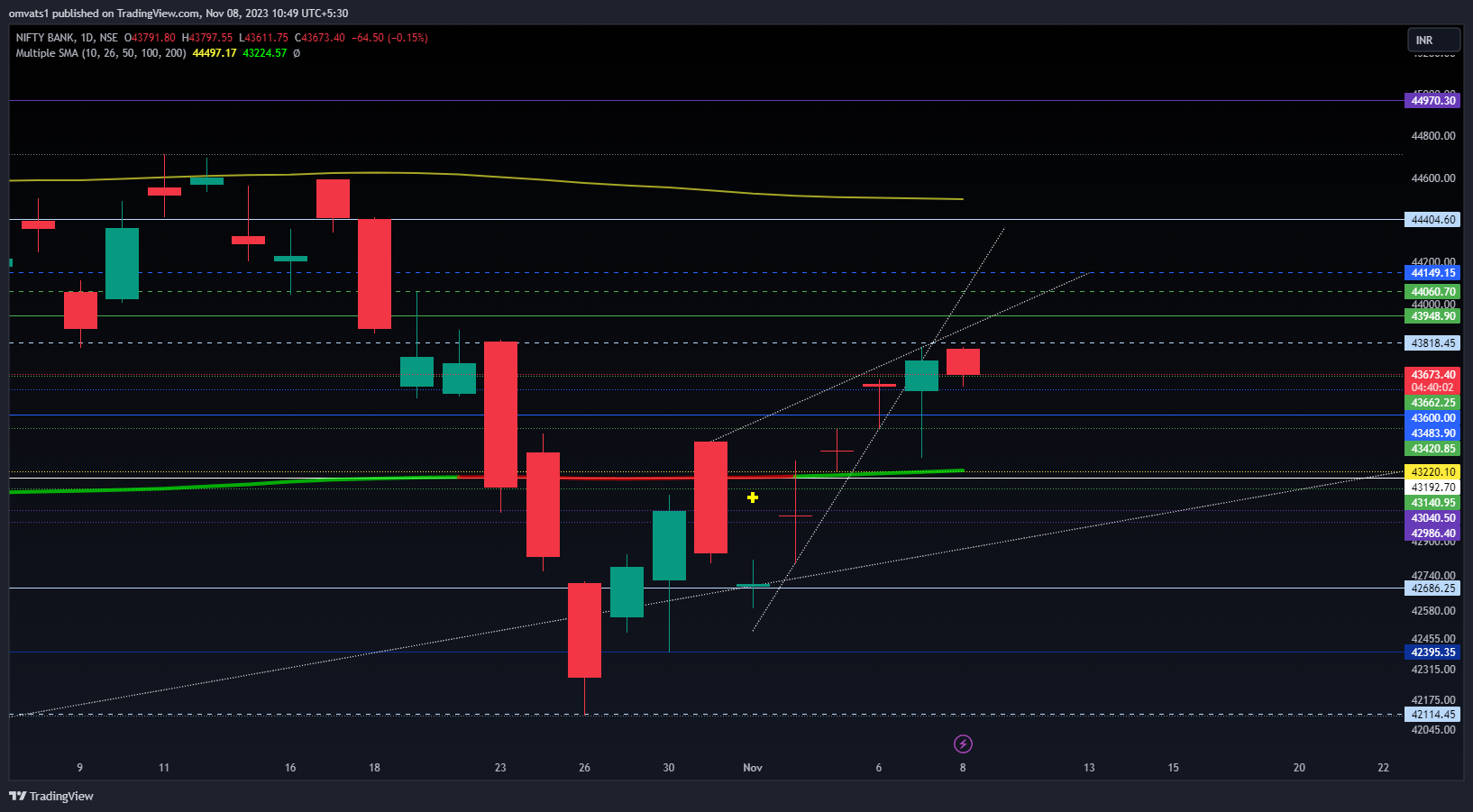
Task: Click date 30 on the time axis
Action: (x=669, y=768)
